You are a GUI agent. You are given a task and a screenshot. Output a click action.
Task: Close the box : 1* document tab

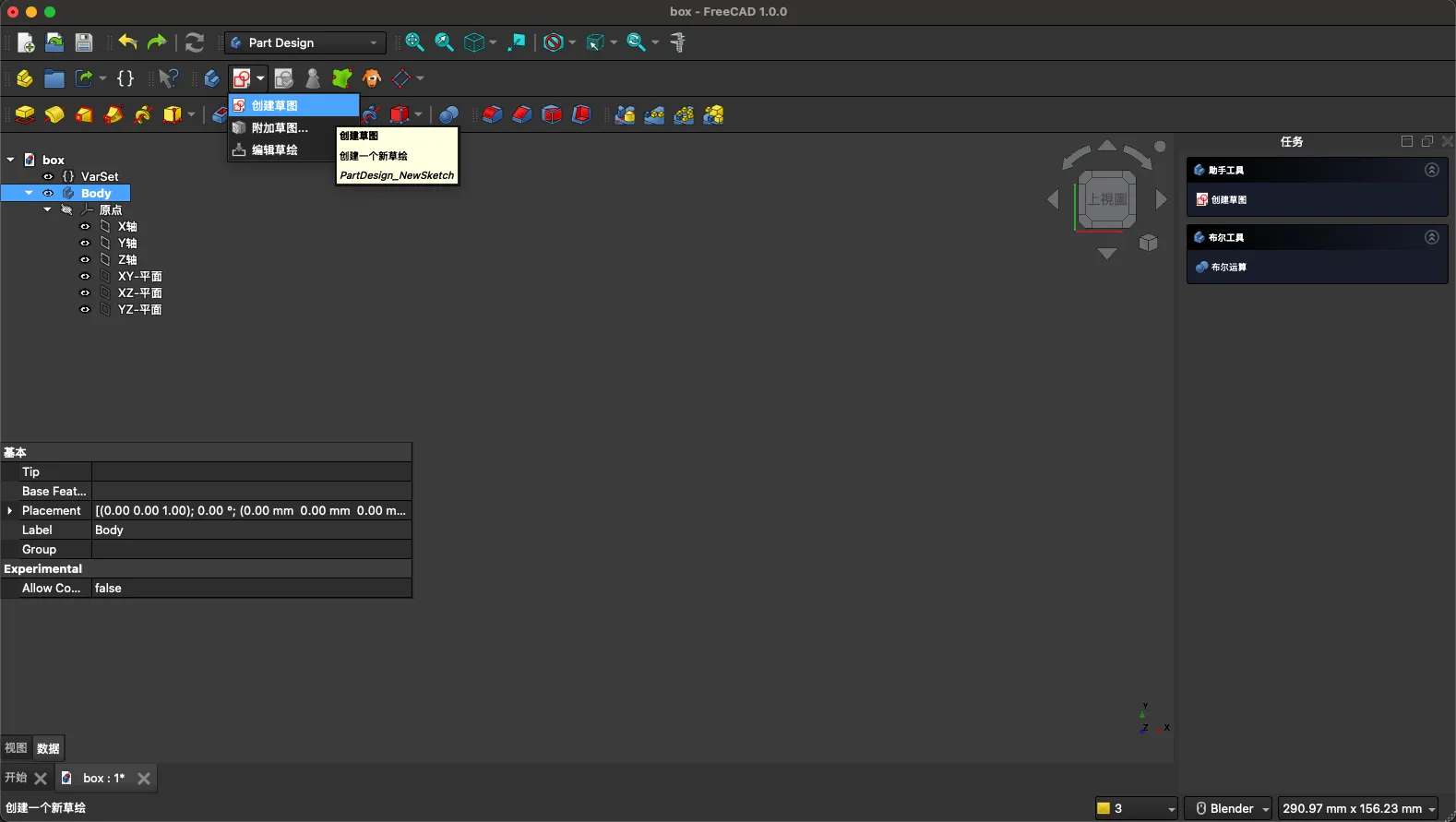(x=144, y=779)
